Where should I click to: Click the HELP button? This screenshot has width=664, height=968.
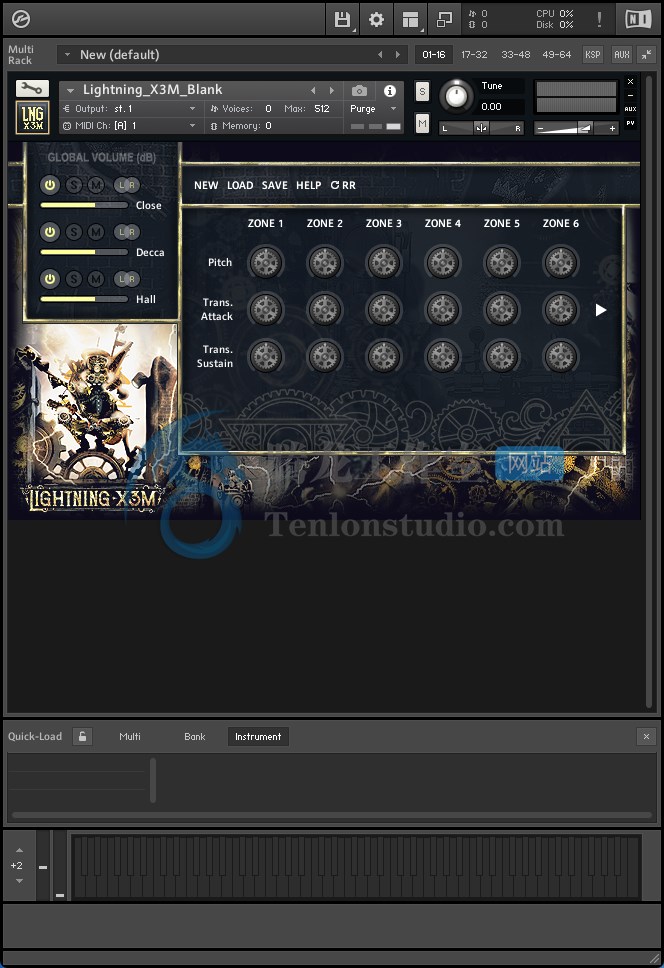pyautogui.click(x=309, y=185)
